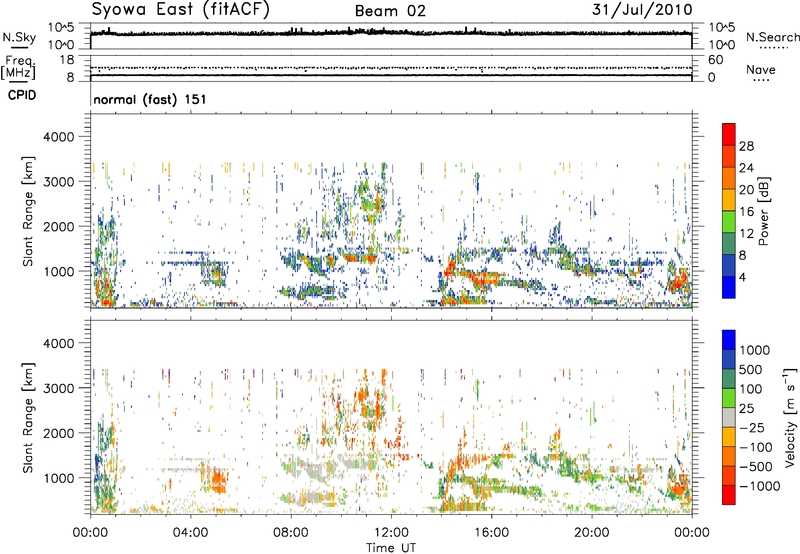Click the '4000' tick of the power panel
The image size is (800, 554).
58,137
